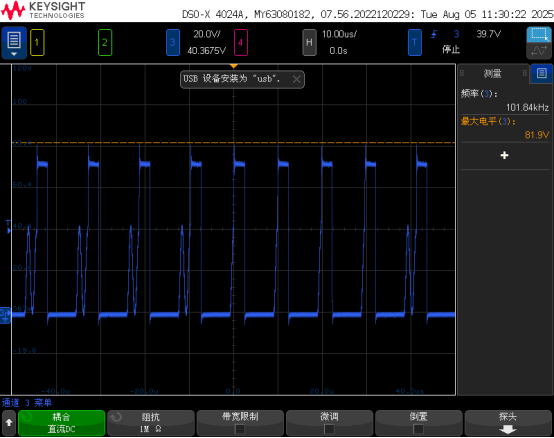The width and height of the screenshot is (554, 438).
Task: Open the impedance 阻抗 1MΩ softkey
Action: point(151,423)
